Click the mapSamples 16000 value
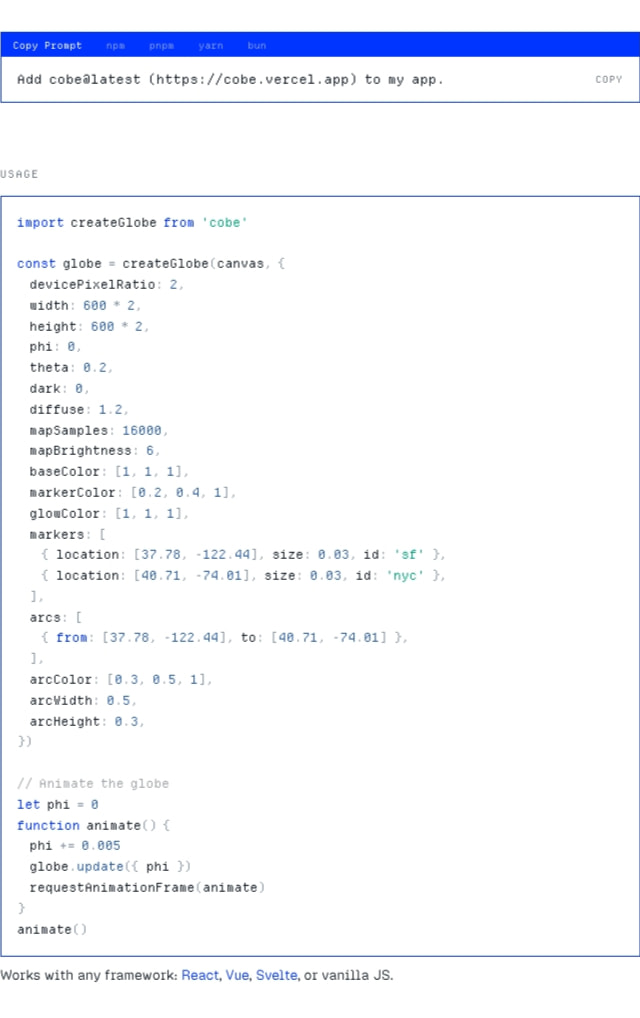640x1018 pixels. click(142, 430)
